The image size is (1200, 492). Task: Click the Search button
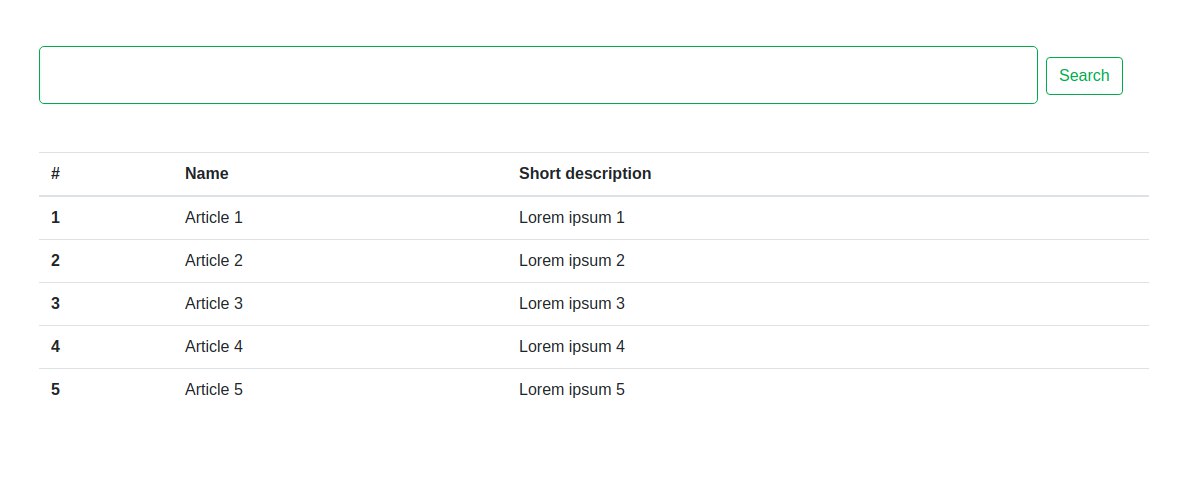point(1084,76)
